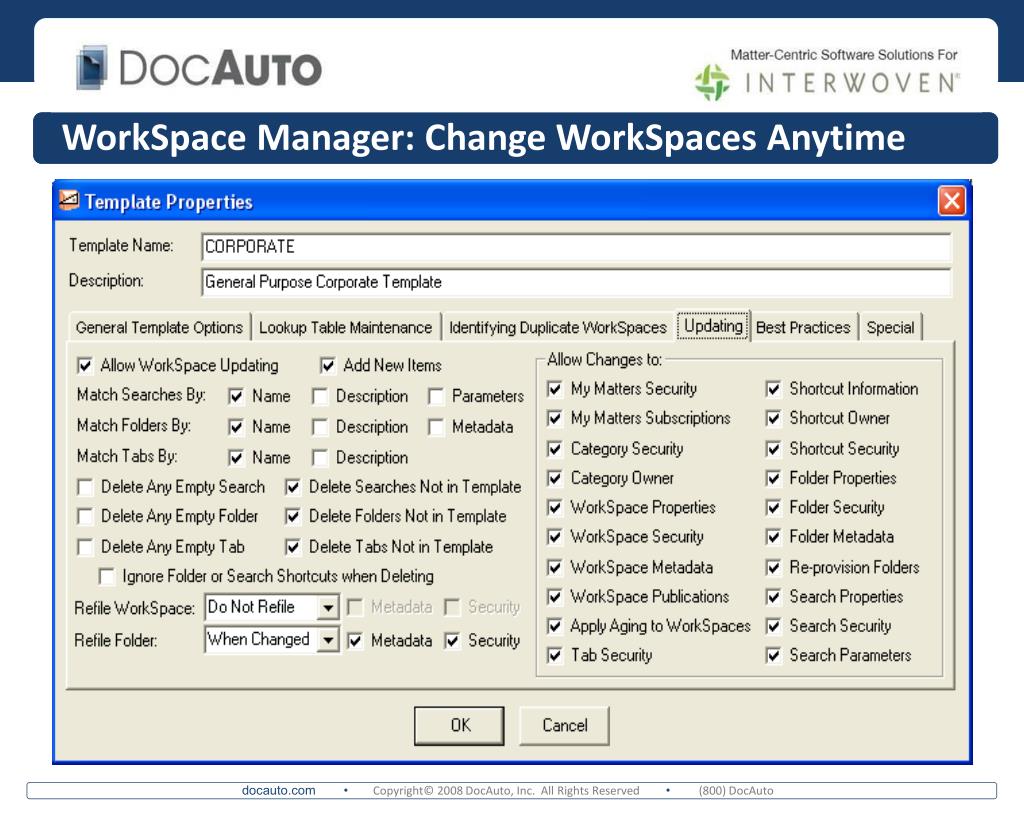The height and width of the screenshot is (819, 1024).
Task: Uncheck My Matters Subscriptions
Action: 554,418
